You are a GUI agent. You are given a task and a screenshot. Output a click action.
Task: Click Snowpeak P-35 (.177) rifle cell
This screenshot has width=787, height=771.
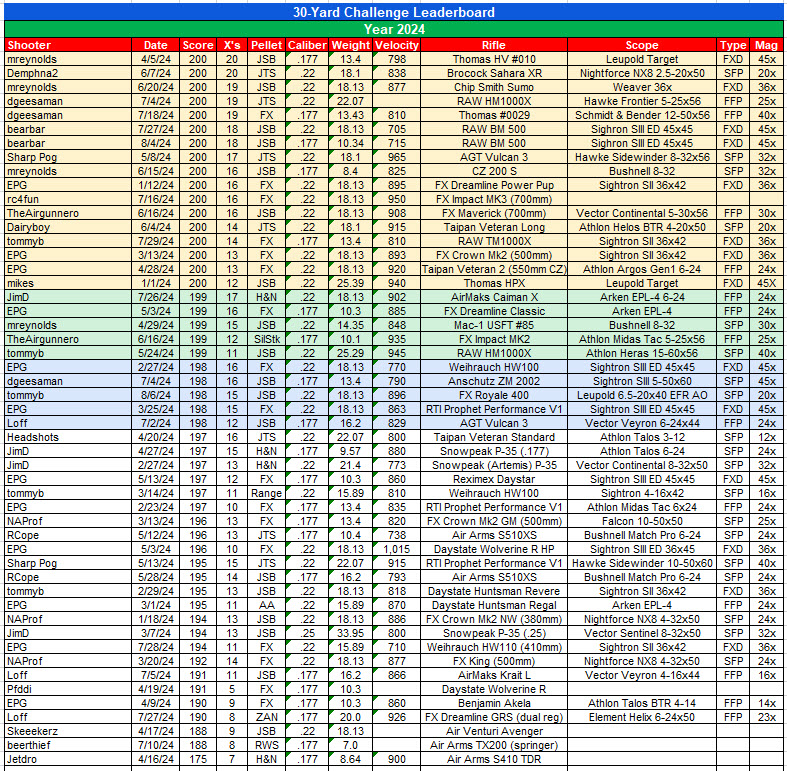[494, 451]
